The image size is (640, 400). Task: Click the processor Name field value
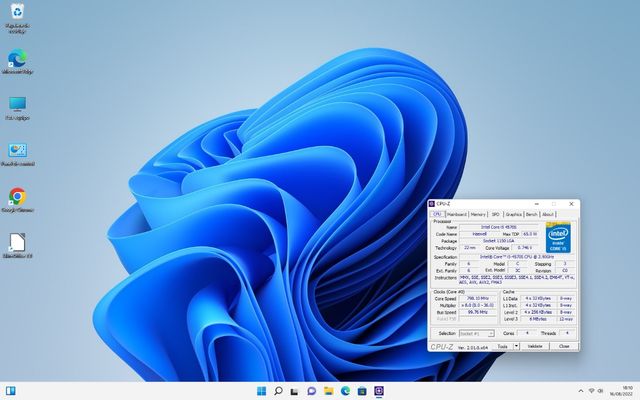tap(498, 227)
